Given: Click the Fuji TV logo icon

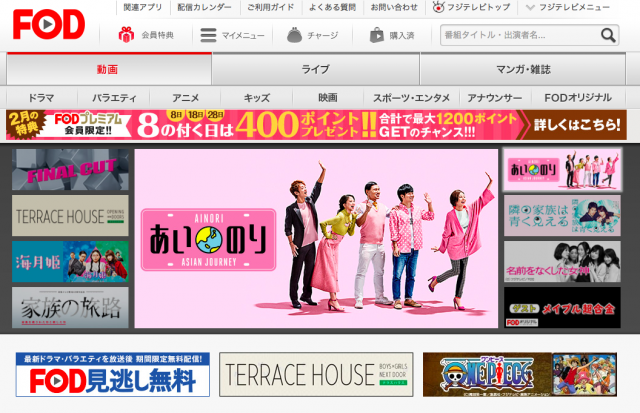Looking at the screenshot, I should click(438, 7).
